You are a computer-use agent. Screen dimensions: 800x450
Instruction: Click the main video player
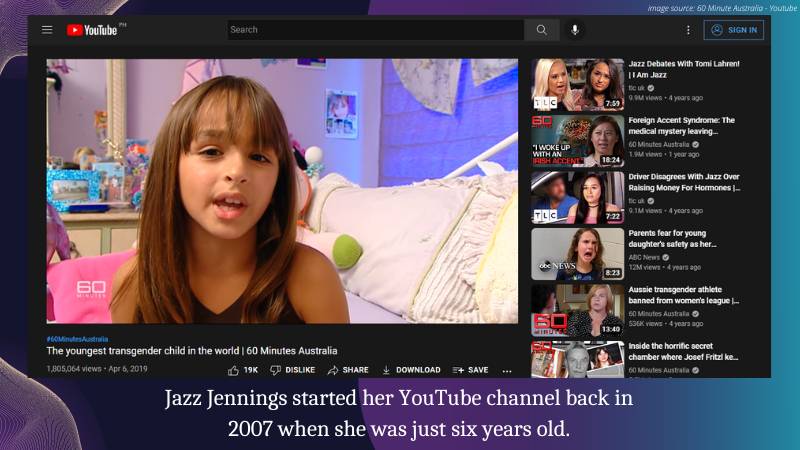(282, 190)
